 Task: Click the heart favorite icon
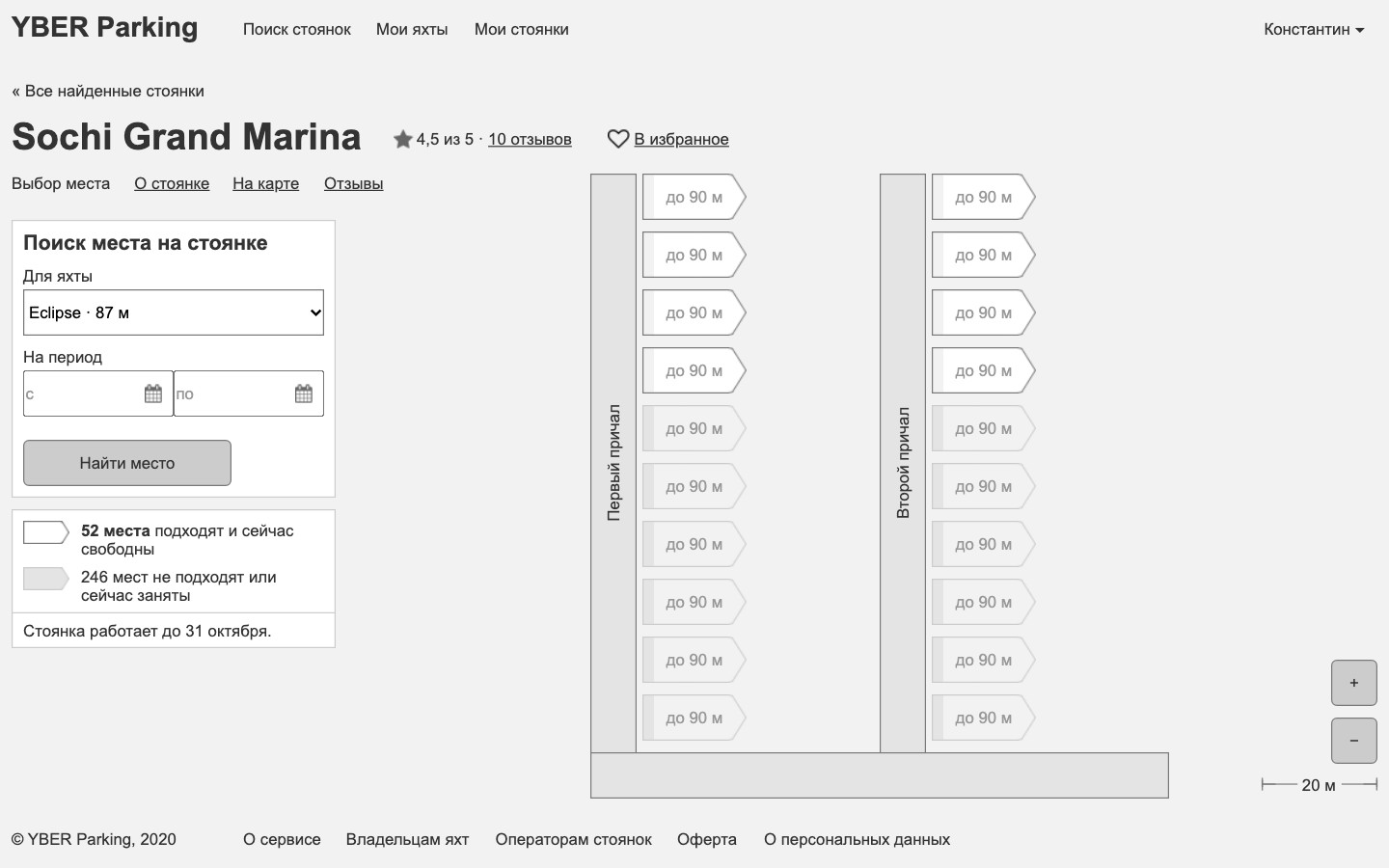tap(618, 139)
